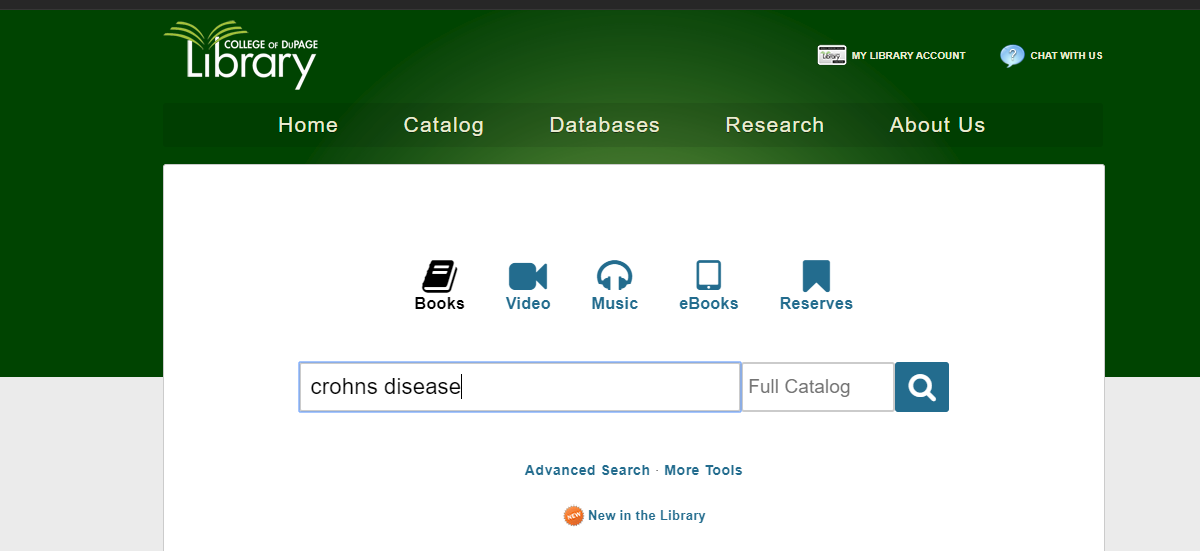This screenshot has height=551, width=1200.
Task: Open the New in the Library link
Action: click(x=646, y=516)
